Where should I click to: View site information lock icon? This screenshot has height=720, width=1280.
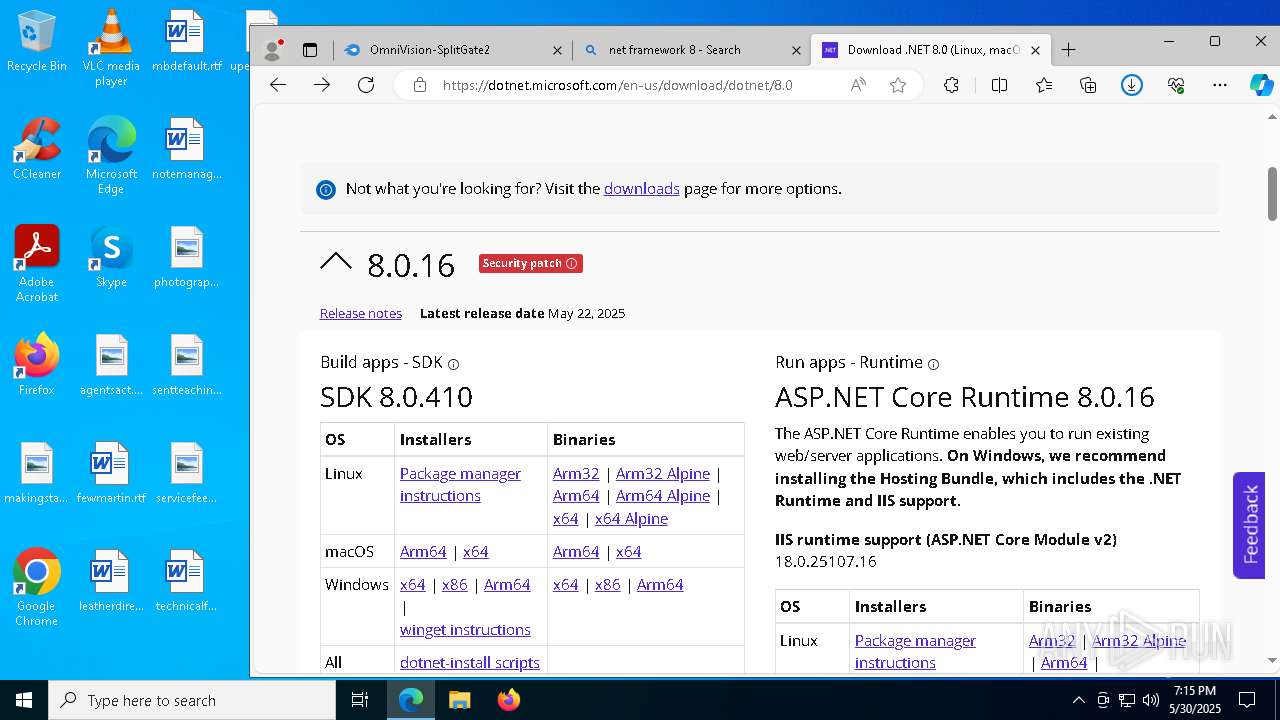coord(420,85)
